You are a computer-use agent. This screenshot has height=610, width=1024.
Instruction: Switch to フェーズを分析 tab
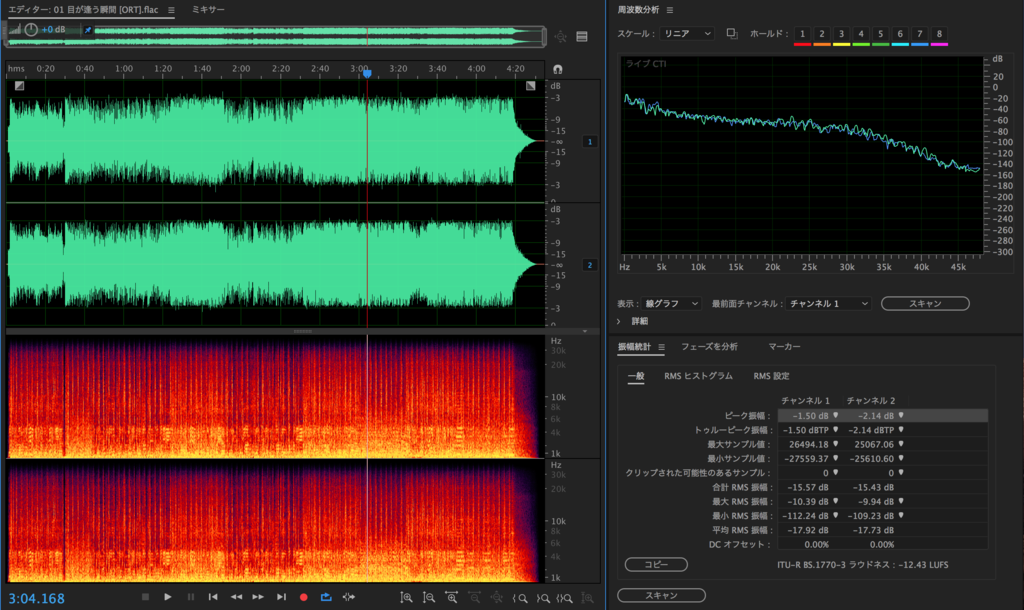click(x=709, y=347)
